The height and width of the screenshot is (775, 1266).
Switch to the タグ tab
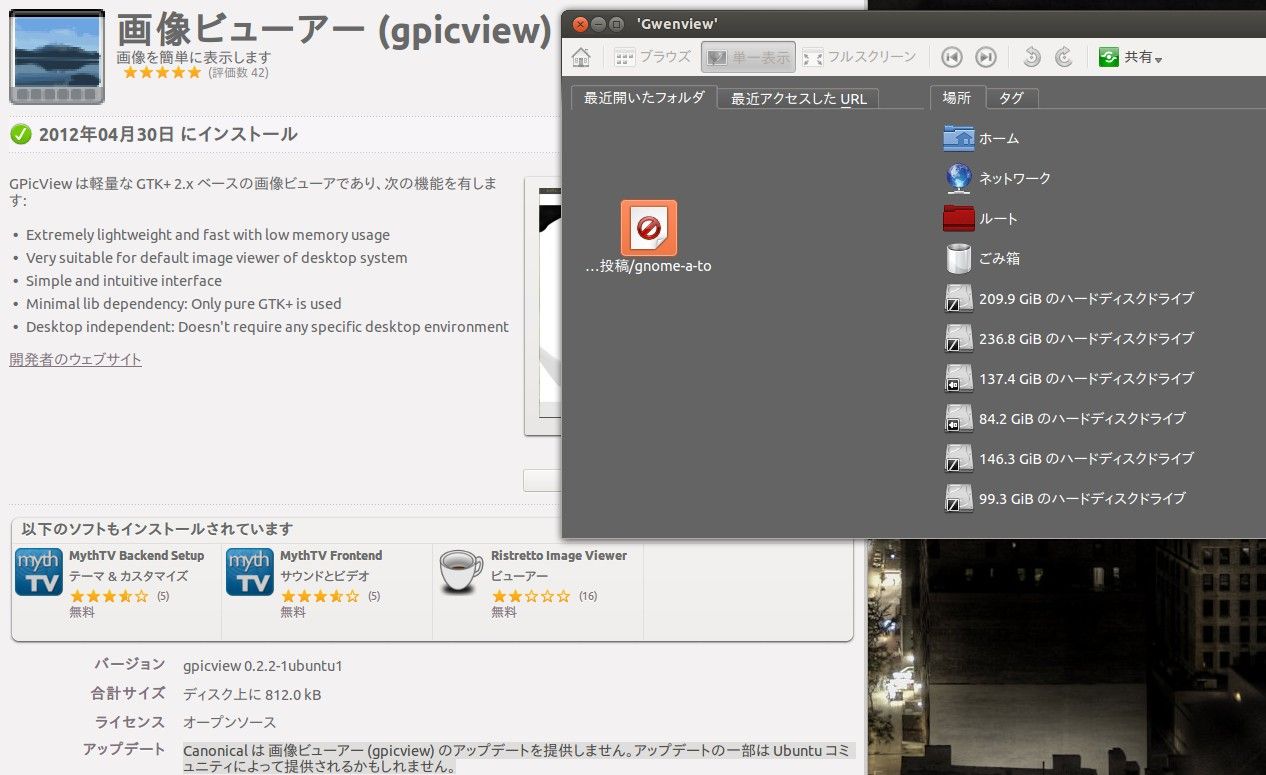click(1012, 98)
